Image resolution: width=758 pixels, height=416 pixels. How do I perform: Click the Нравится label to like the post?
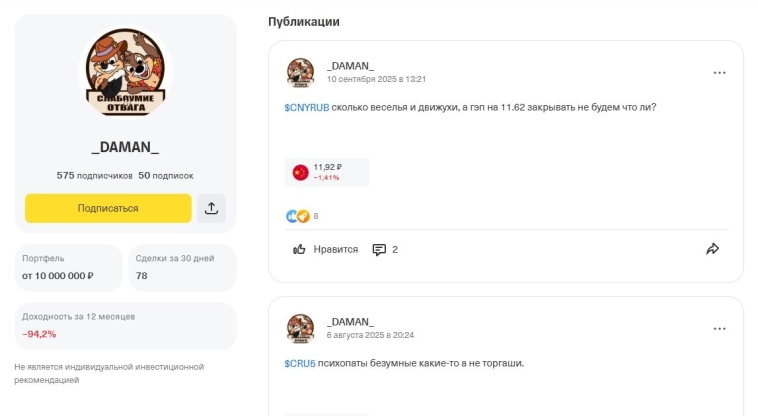click(x=335, y=249)
